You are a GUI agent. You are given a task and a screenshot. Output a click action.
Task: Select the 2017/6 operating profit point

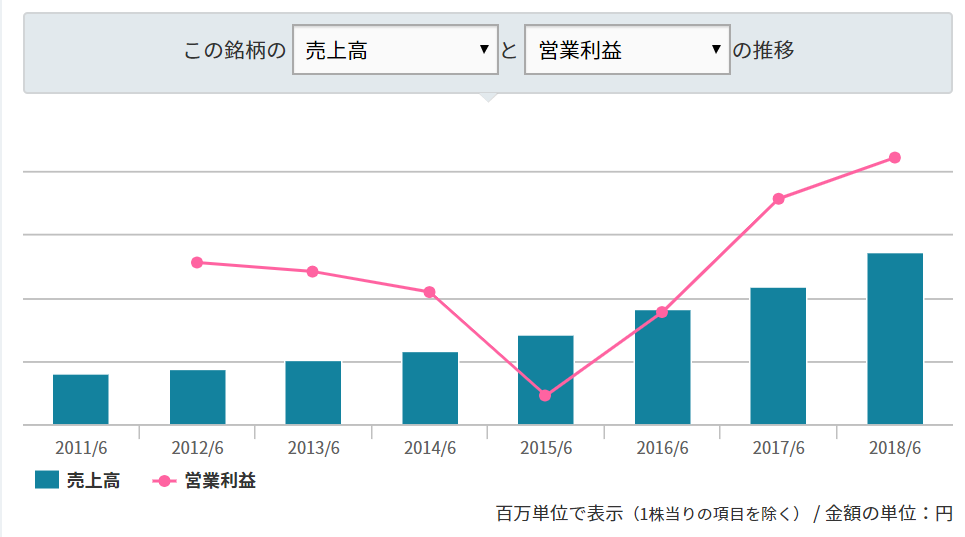tap(778, 198)
